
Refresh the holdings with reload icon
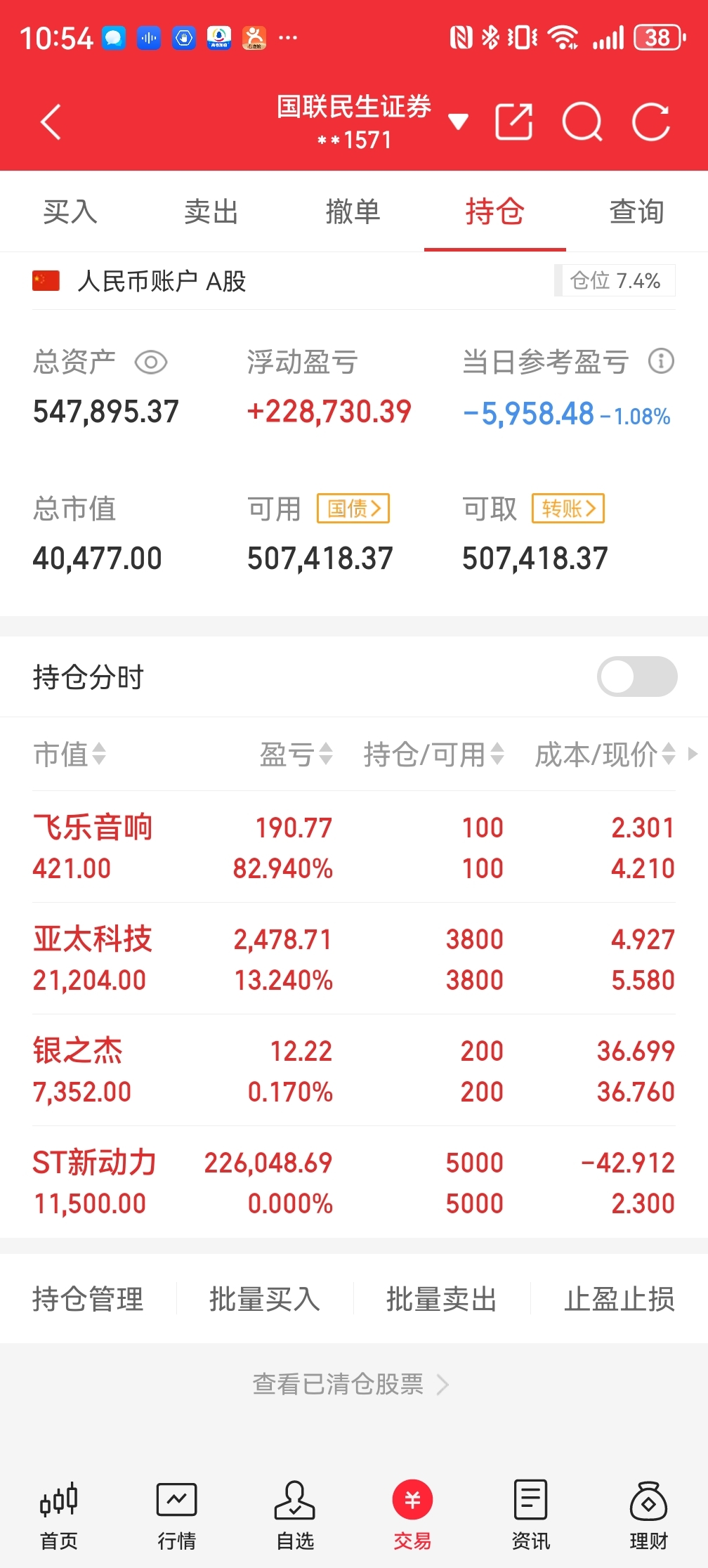[x=651, y=122]
